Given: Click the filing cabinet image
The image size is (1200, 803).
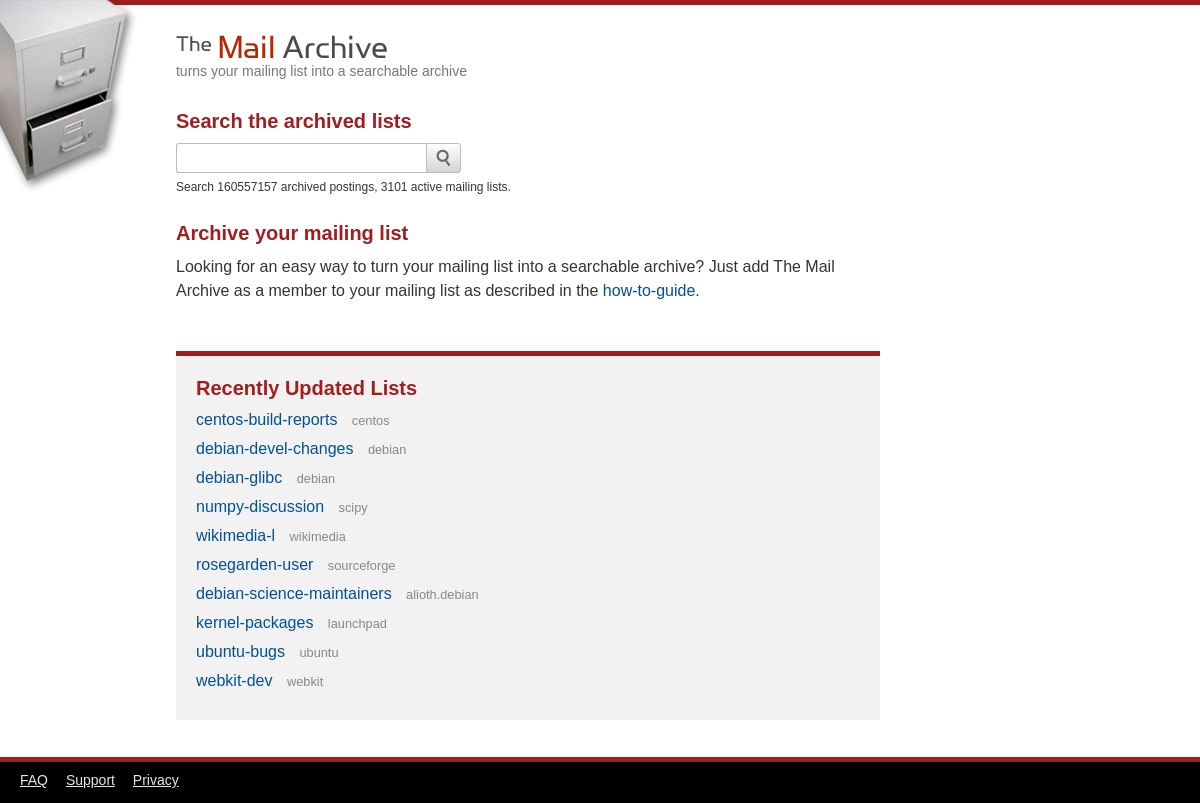Looking at the screenshot, I should [66, 94].
